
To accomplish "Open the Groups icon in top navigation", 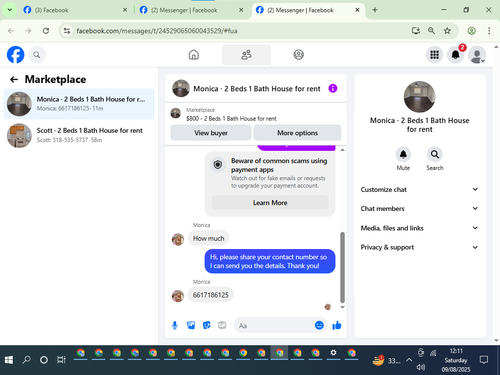I will pos(298,55).
